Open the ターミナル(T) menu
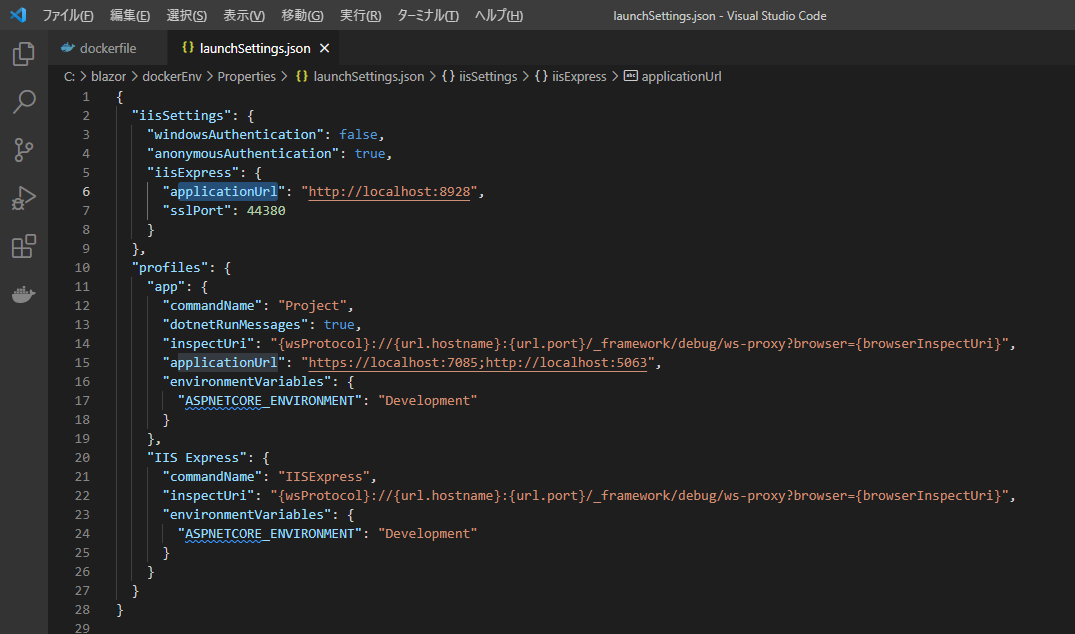Screen dimensions: 1075x634 coord(428,15)
